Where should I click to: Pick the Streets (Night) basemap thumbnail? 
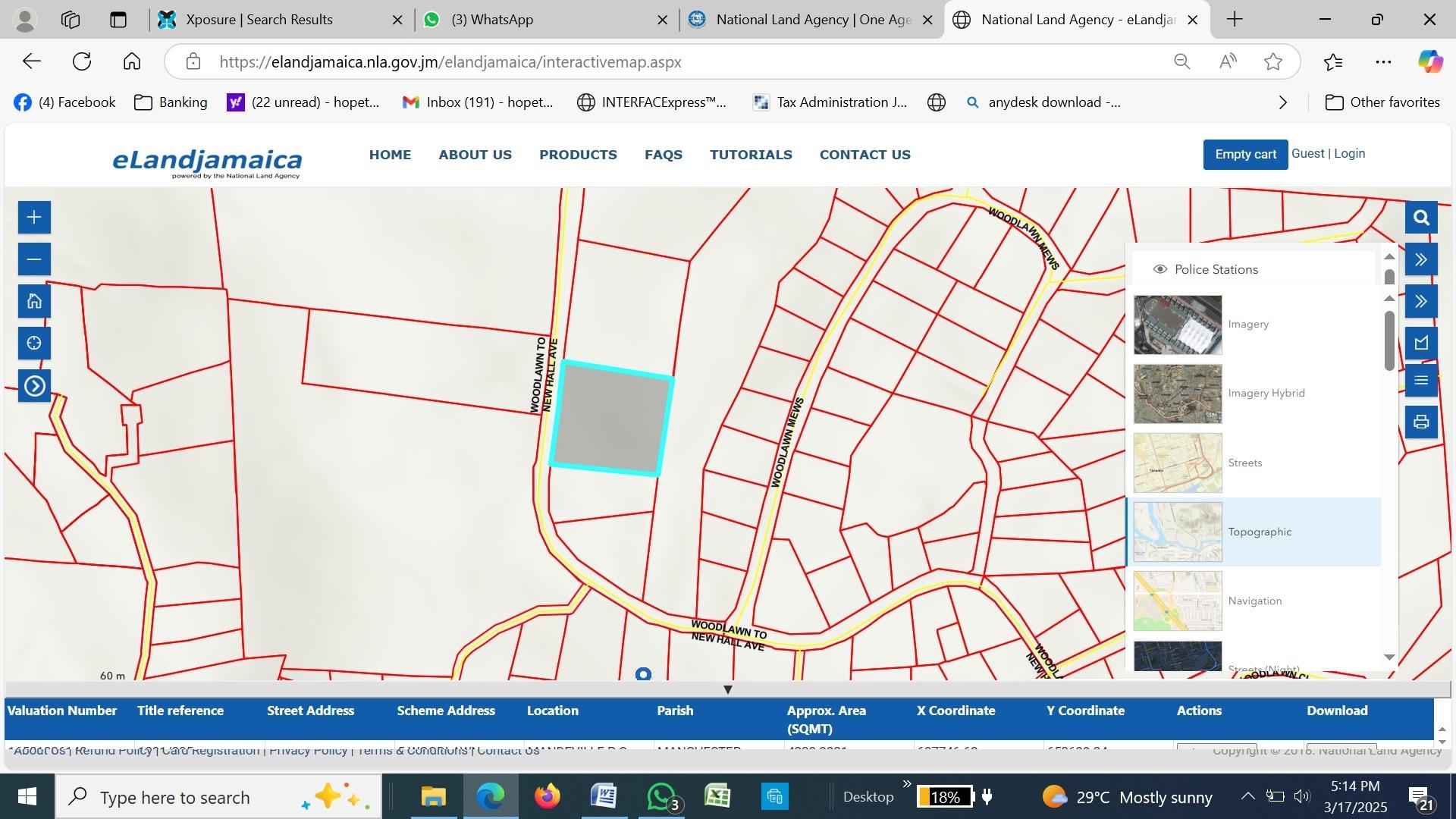[x=1178, y=656]
